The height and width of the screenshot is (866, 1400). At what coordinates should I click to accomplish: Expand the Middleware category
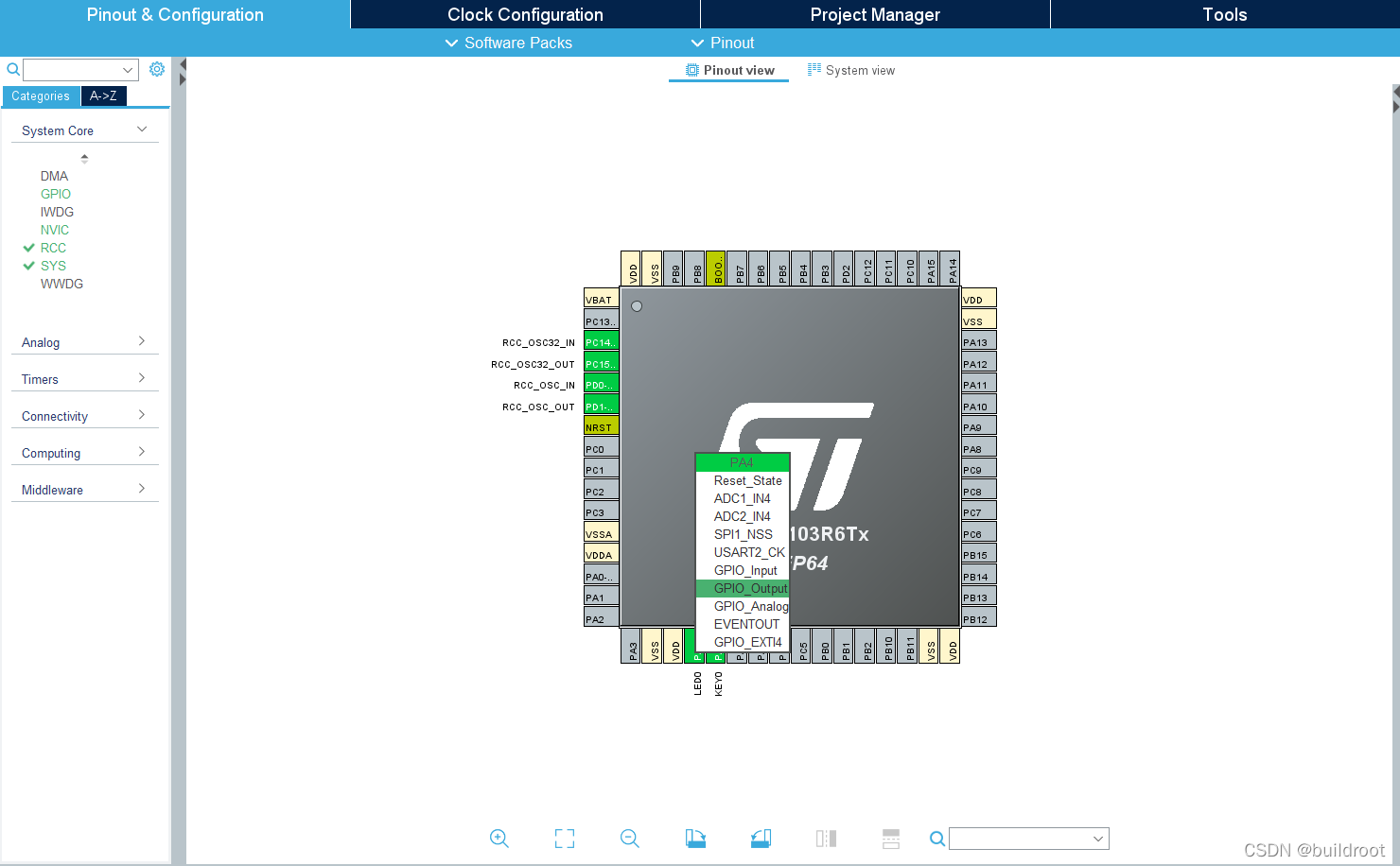click(142, 489)
